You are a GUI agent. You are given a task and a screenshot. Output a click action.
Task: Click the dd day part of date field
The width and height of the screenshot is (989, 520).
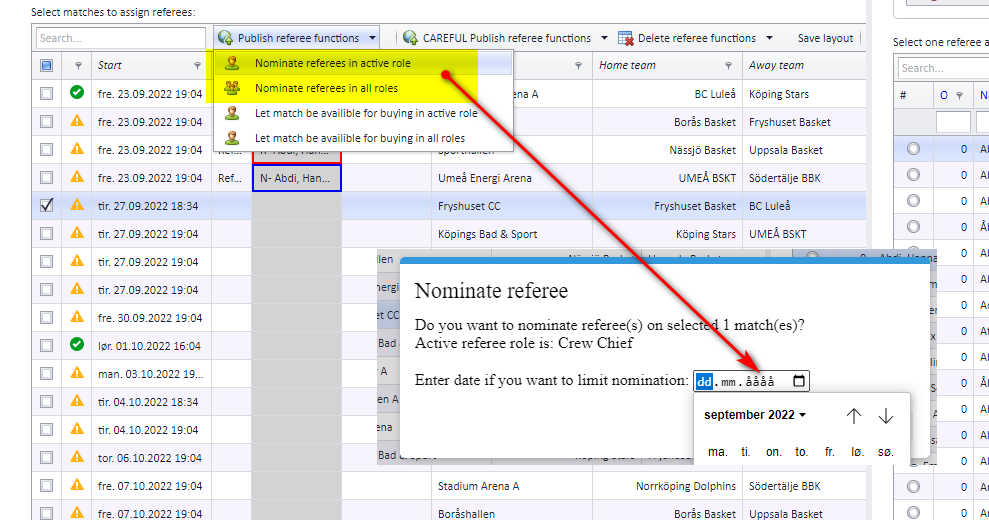pos(704,382)
